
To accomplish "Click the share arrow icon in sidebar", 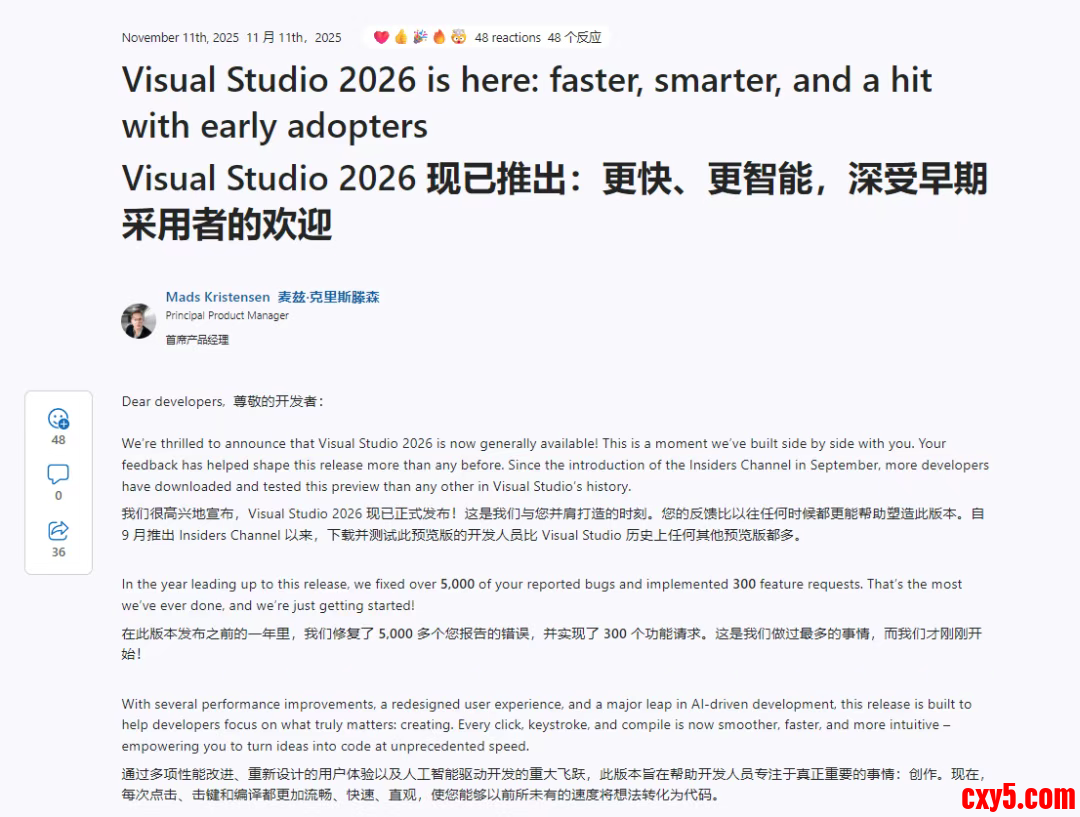I will tap(59, 530).
